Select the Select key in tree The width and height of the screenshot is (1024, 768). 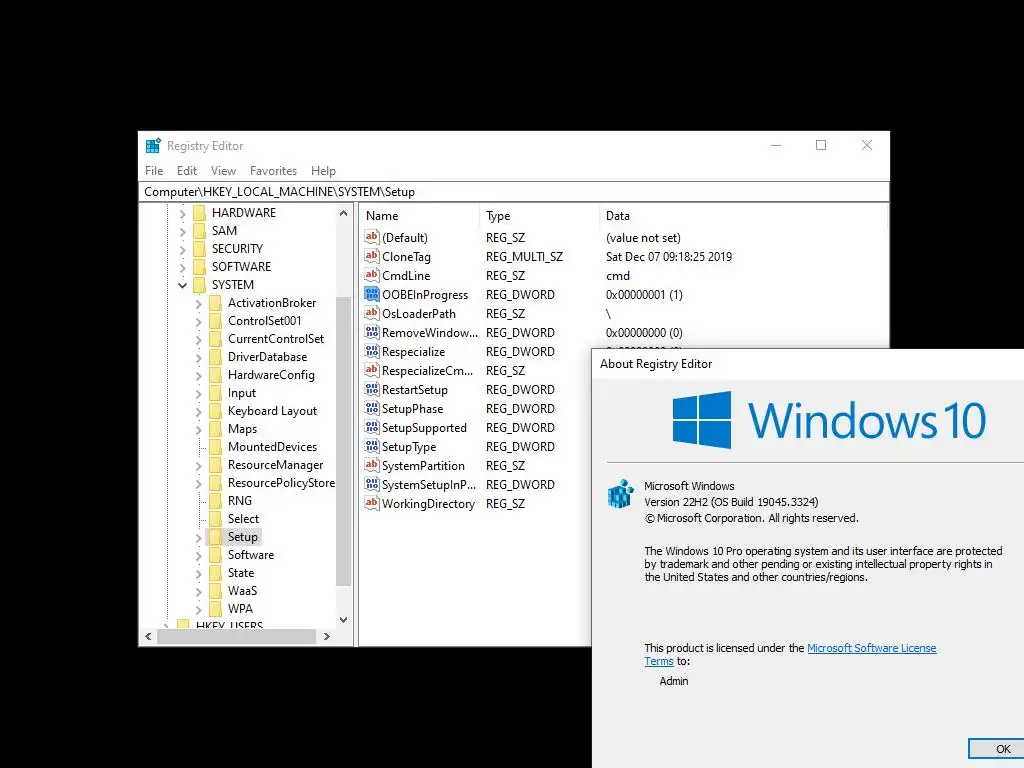click(243, 519)
